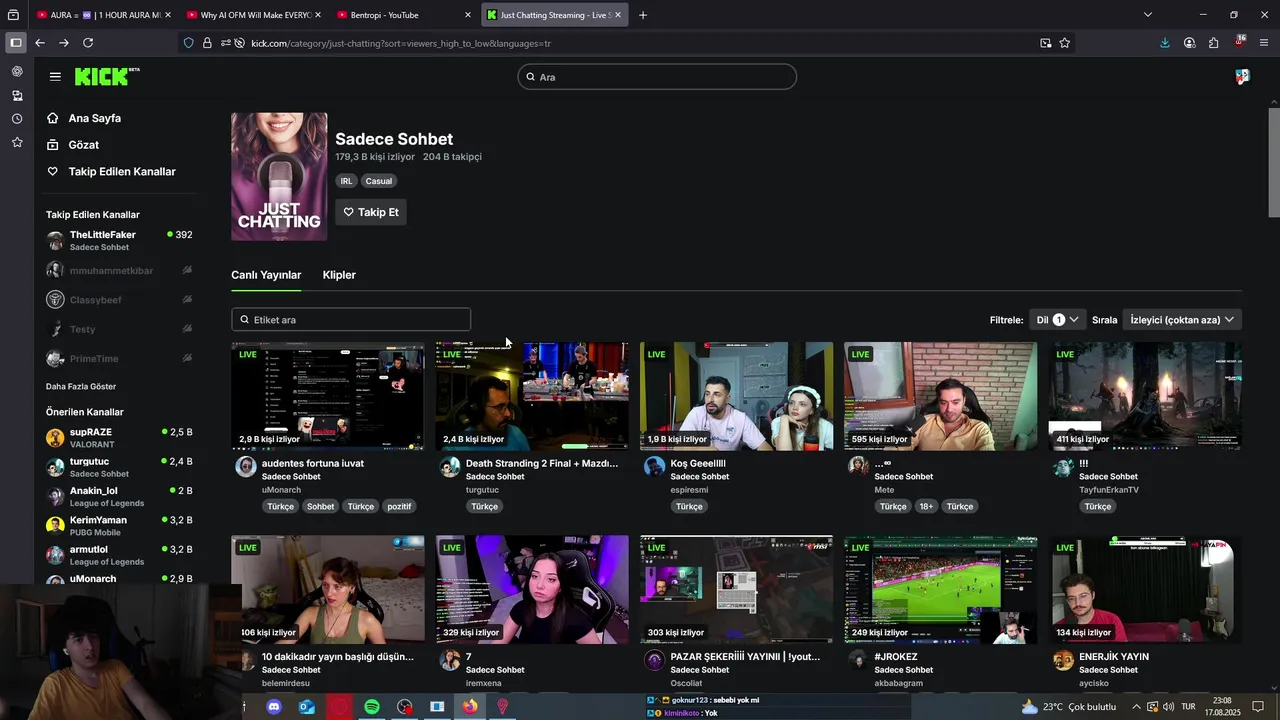Screen dimensions: 1280x720
Task: Expand Daha Fazla Göster in followed channels
Action: point(81,387)
